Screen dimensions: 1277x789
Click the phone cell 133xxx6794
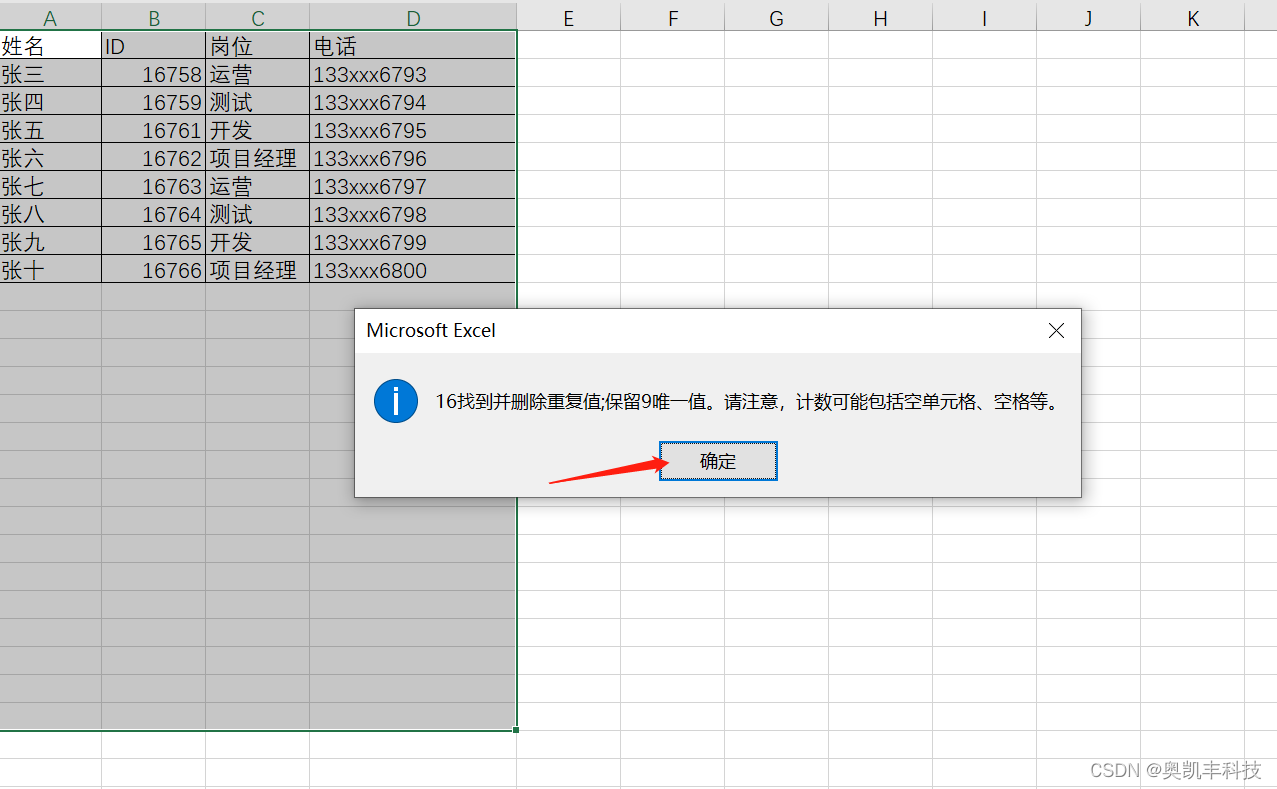pyautogui.click(x=413, y=102)
